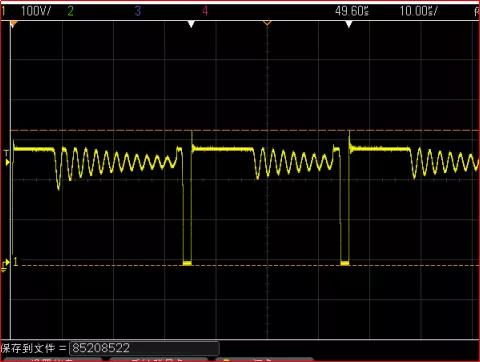Select the blue channel 3 indicator
The width and height of the screenshot is (480, 362).
138,11
